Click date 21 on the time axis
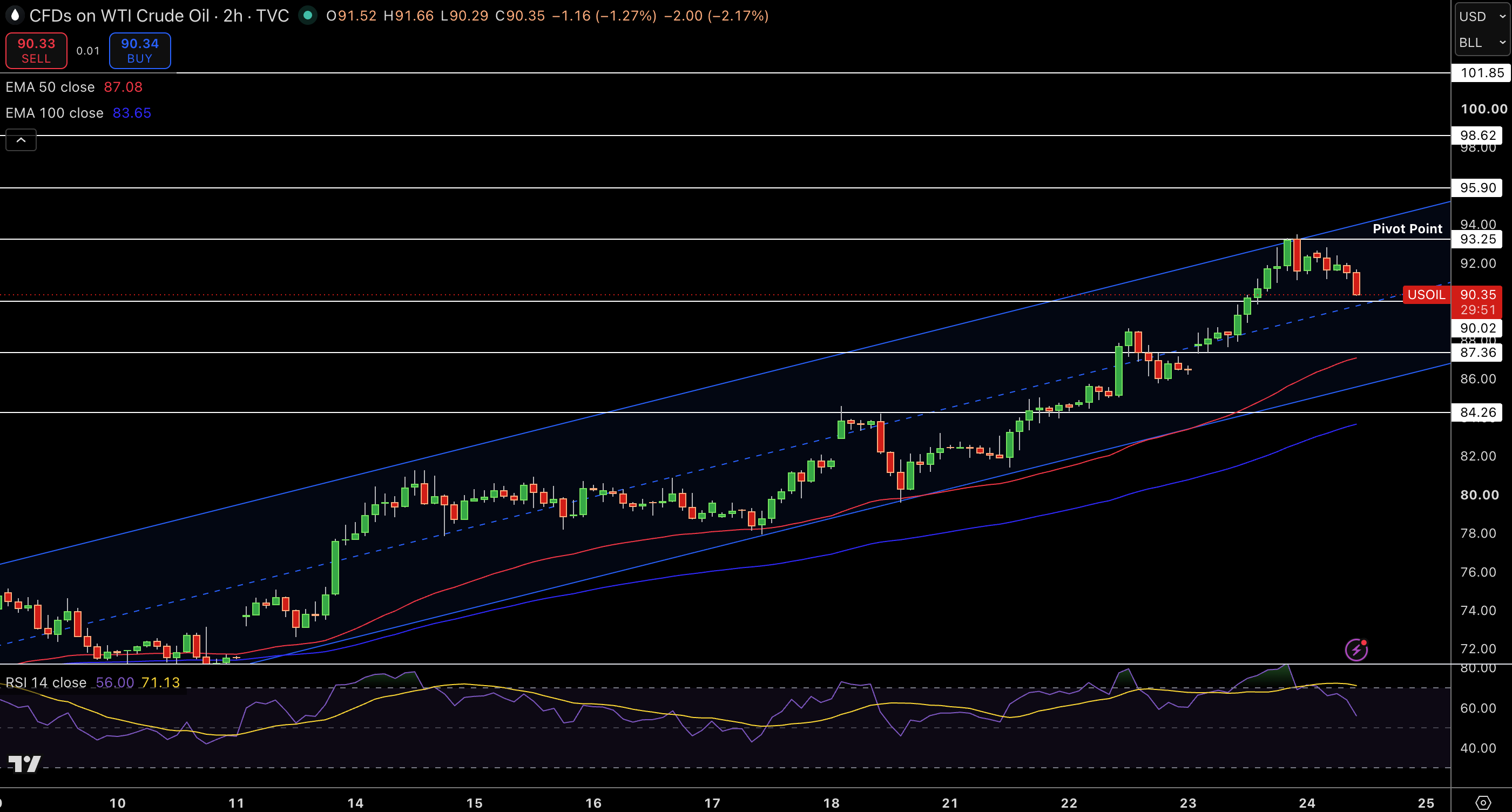This screenshot has width=1512, height=812. 950,803
